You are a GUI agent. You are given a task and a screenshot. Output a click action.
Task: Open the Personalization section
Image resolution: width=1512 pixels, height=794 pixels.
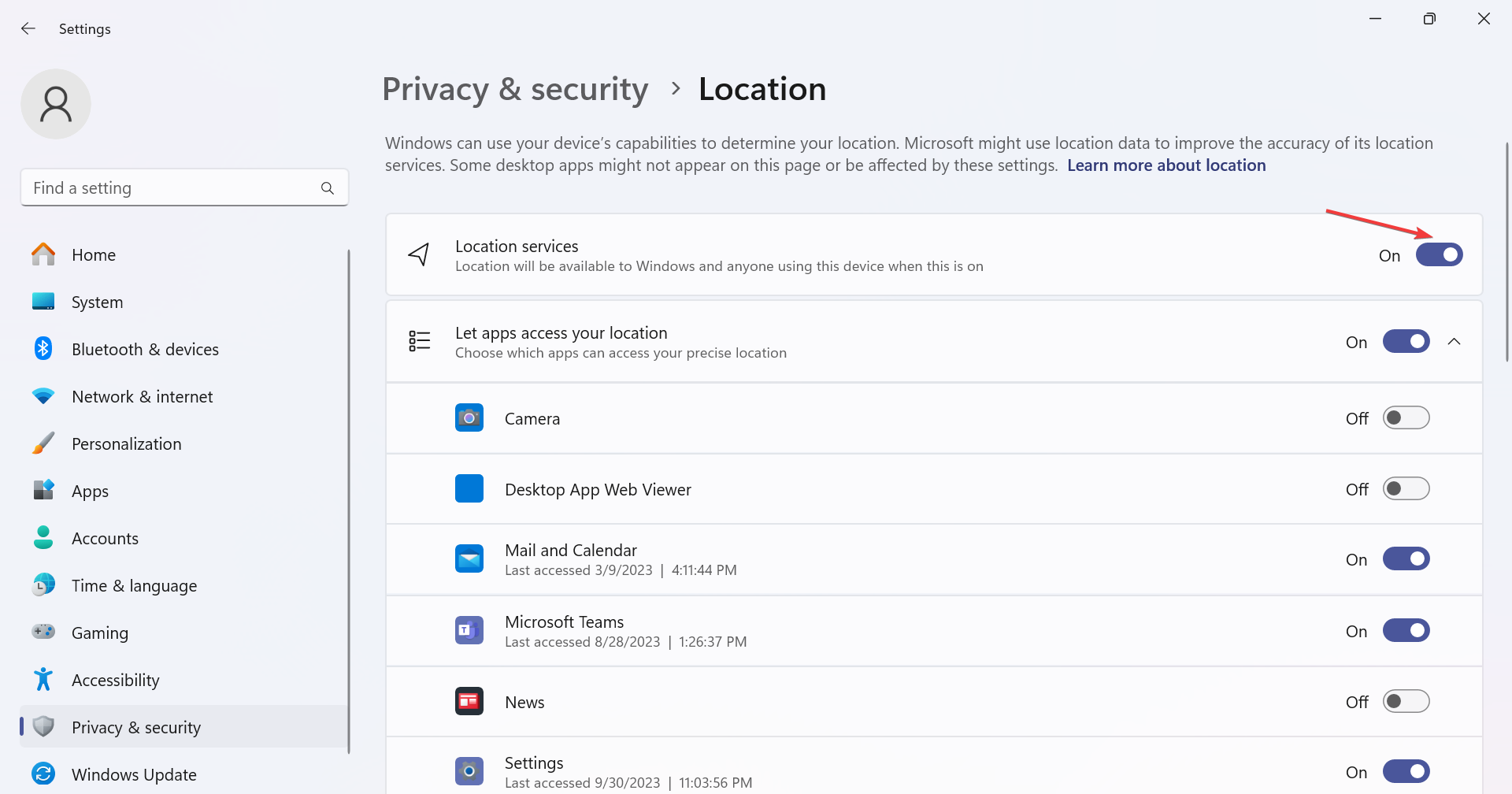(126, 443)
